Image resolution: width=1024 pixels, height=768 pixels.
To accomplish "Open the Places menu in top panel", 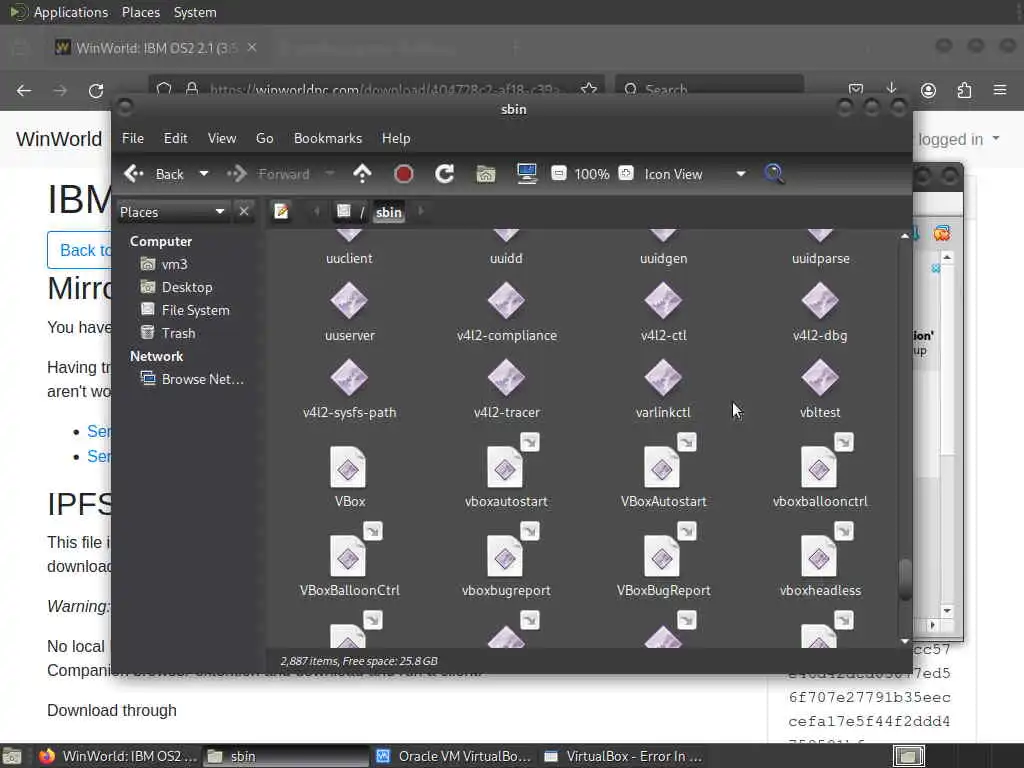I will point(140,12).
